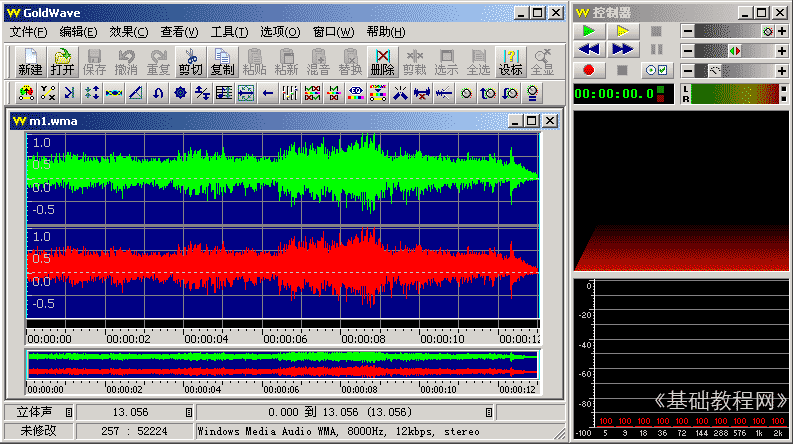This screenshot has height=444, width=793.
Task: Open the 效果 (Effect) menu
Action: click(x=129, y=32)
